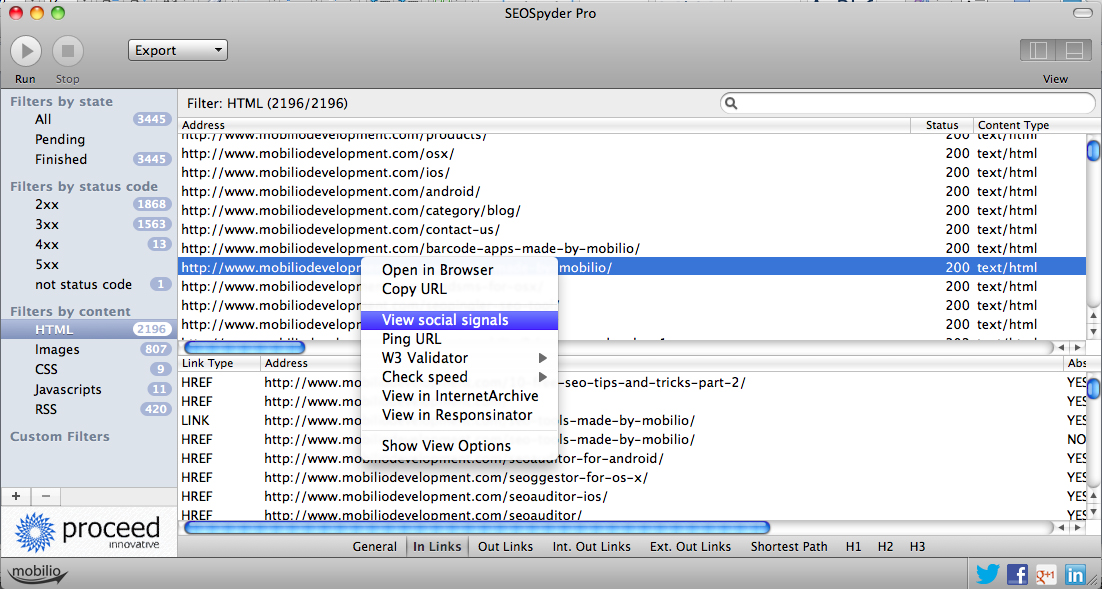1102x589 pixels.
Task: Filter by 4xx status codes
Action: 89,245
